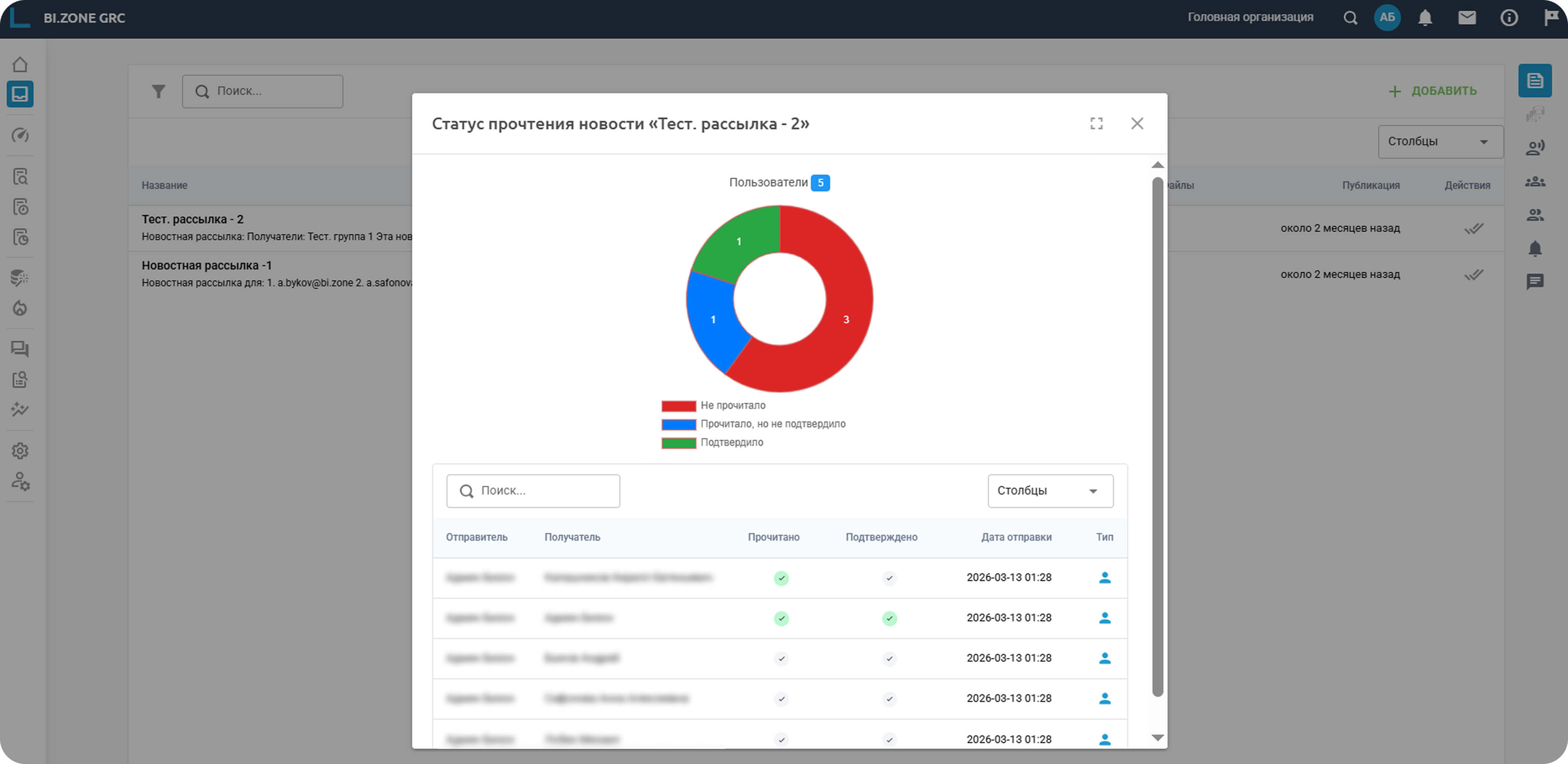Click the double-check icon for Тест. рассылка - 2
The image size is (1568, 764).
point(1474,228)
